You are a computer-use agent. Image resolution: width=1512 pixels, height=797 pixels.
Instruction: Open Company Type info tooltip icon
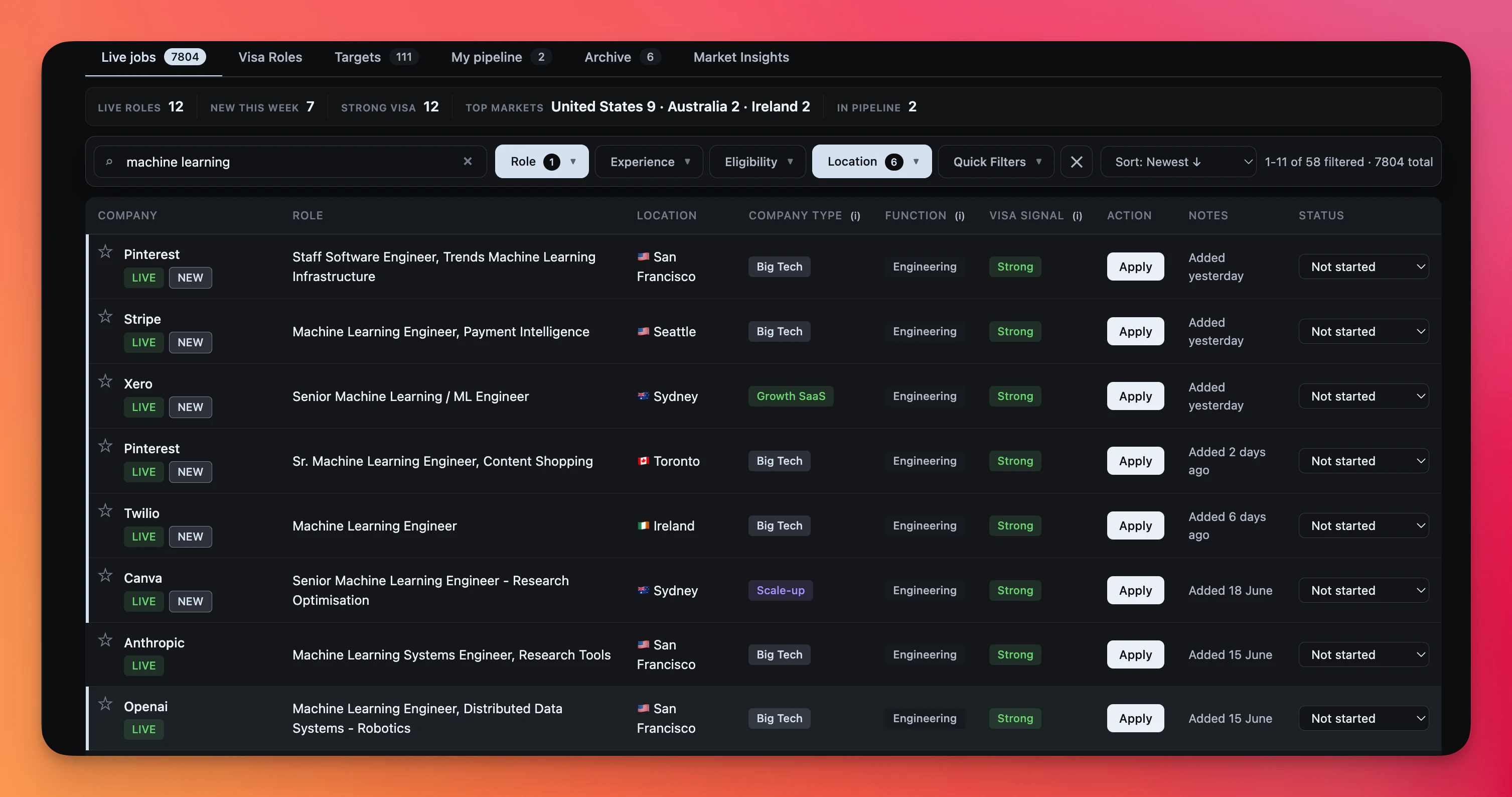point(855,215)
